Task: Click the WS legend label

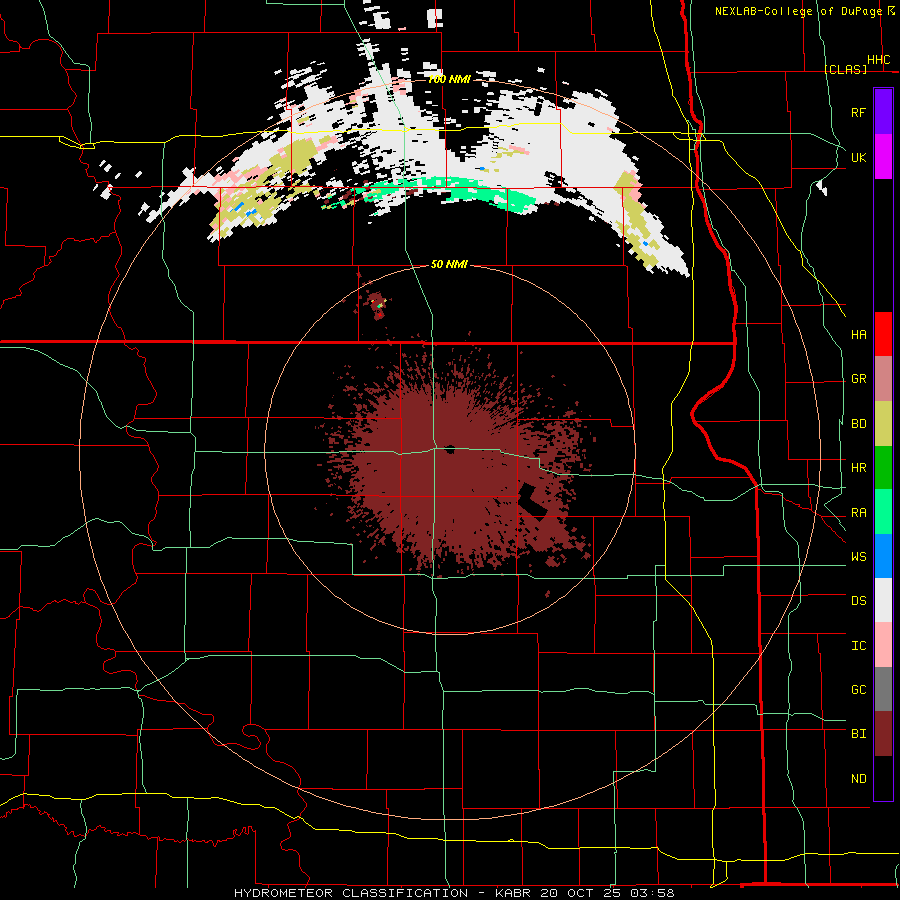Action: [859, 556]
